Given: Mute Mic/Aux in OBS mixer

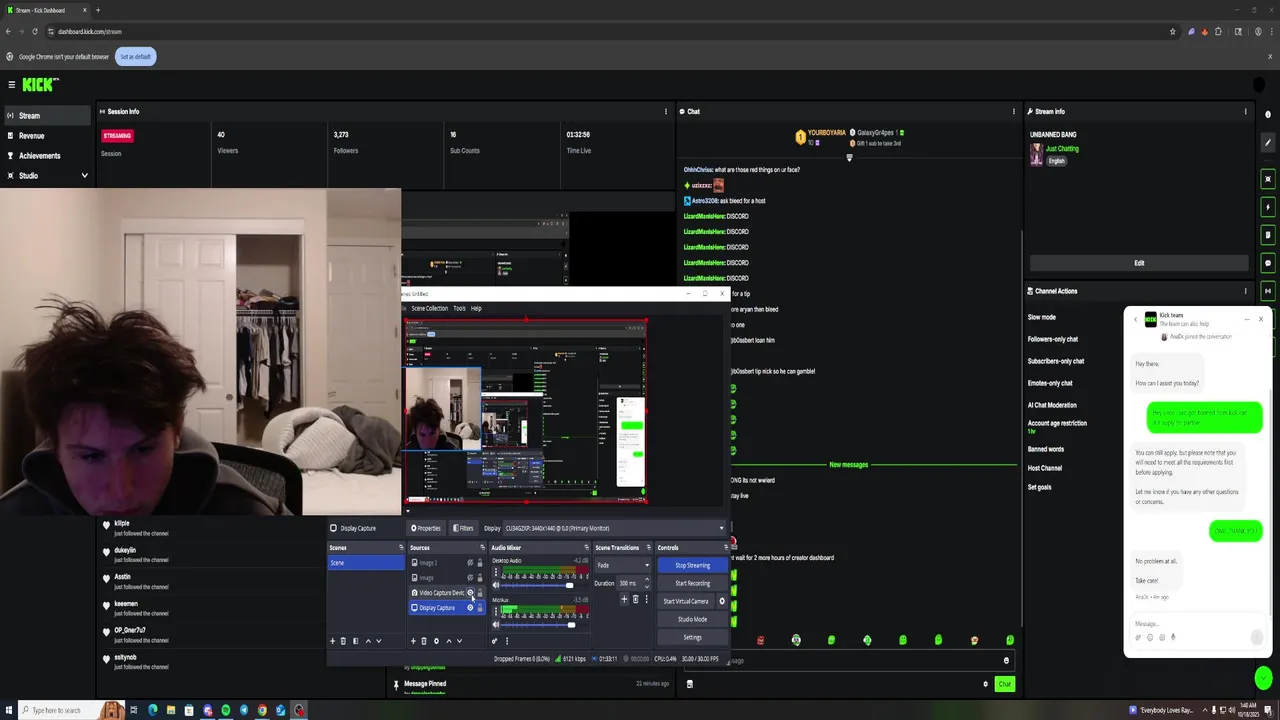Looking at the screenshot, I should [x=496, y=624].
